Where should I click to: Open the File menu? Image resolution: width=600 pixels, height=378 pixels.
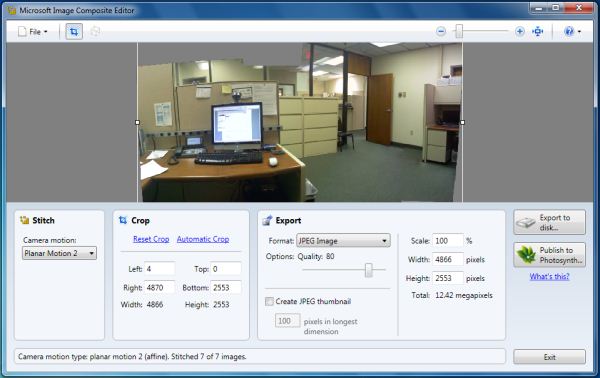click(33, 31)
